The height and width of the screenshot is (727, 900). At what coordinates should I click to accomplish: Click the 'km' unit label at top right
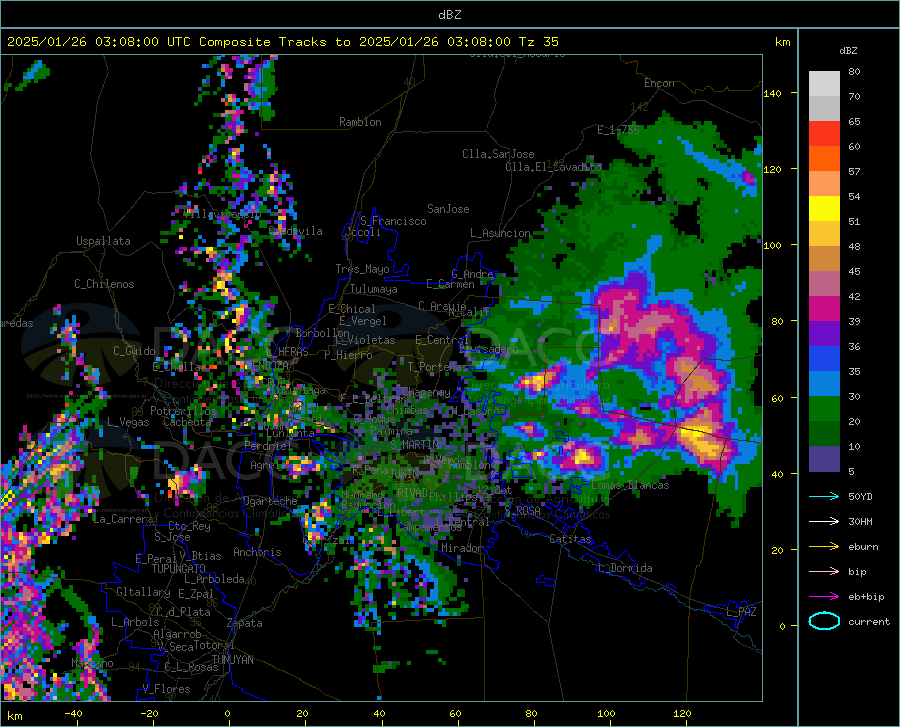pos(782,42)
